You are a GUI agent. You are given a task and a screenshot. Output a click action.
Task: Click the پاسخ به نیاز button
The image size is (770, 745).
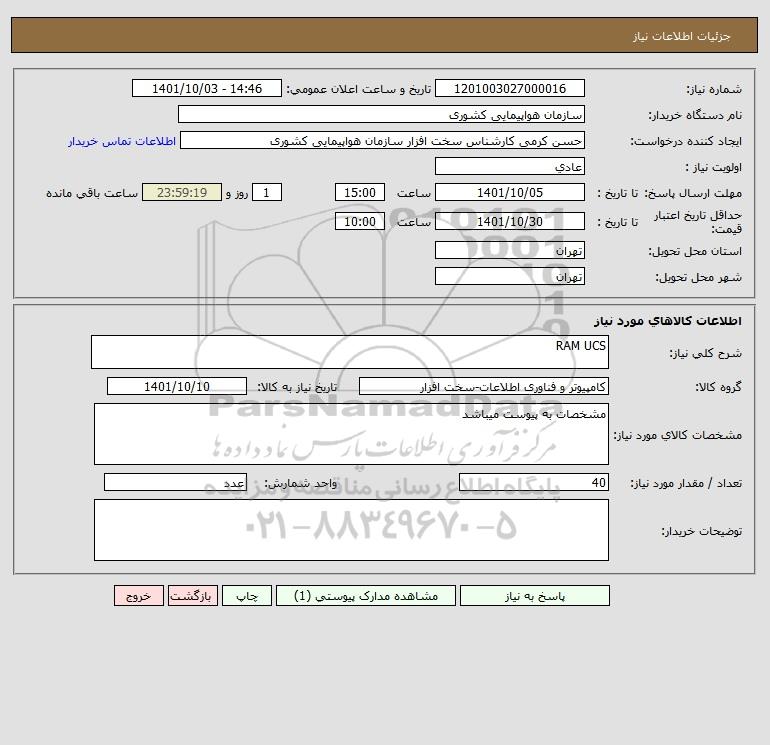pyautogui.click(x=534, y=595)
